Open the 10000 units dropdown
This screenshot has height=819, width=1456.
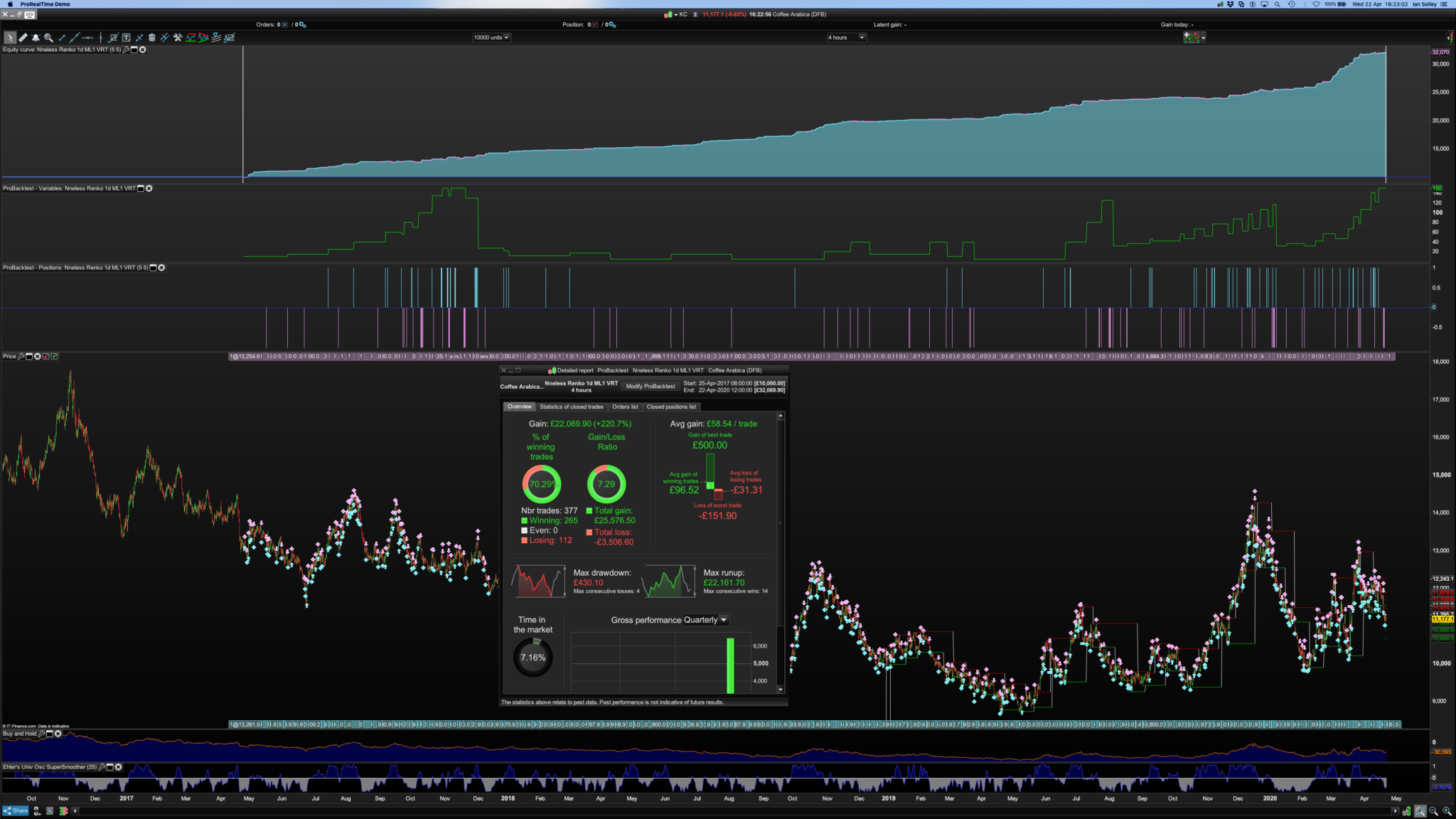tap(491, 38)
